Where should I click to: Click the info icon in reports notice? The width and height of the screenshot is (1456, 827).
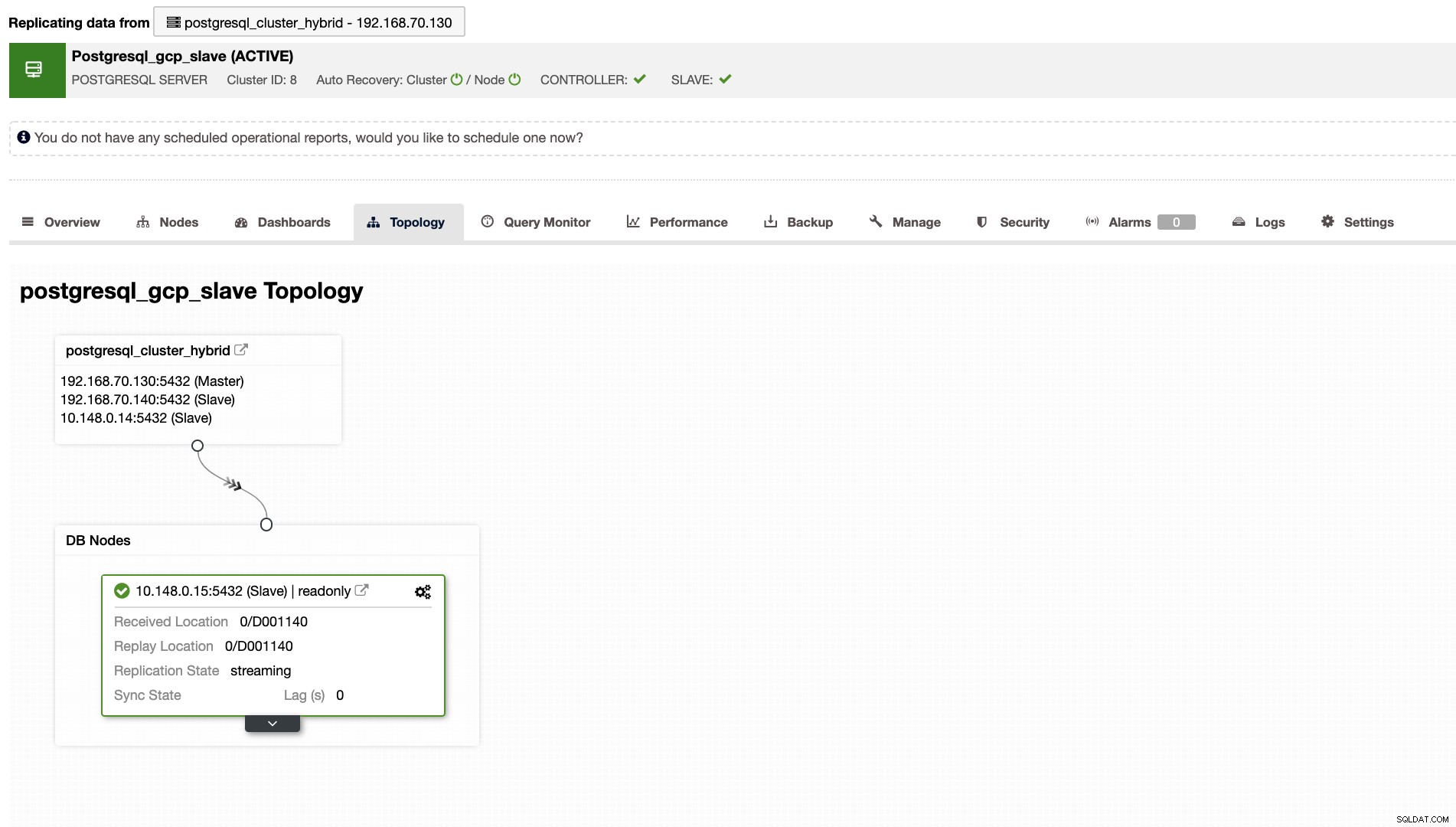pyautogui.click(x=24, y=137)
